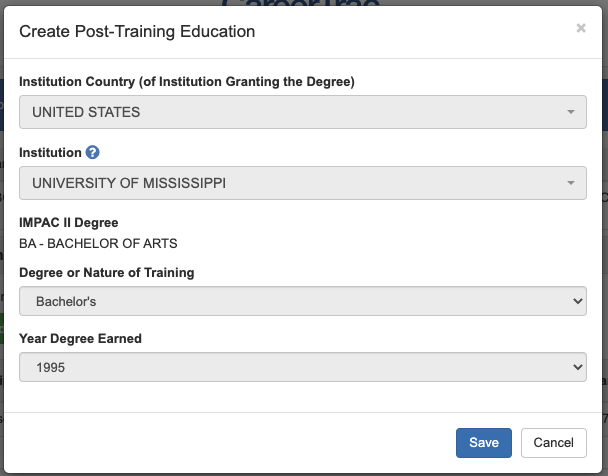Click the Institution label text

coord(50,153)
